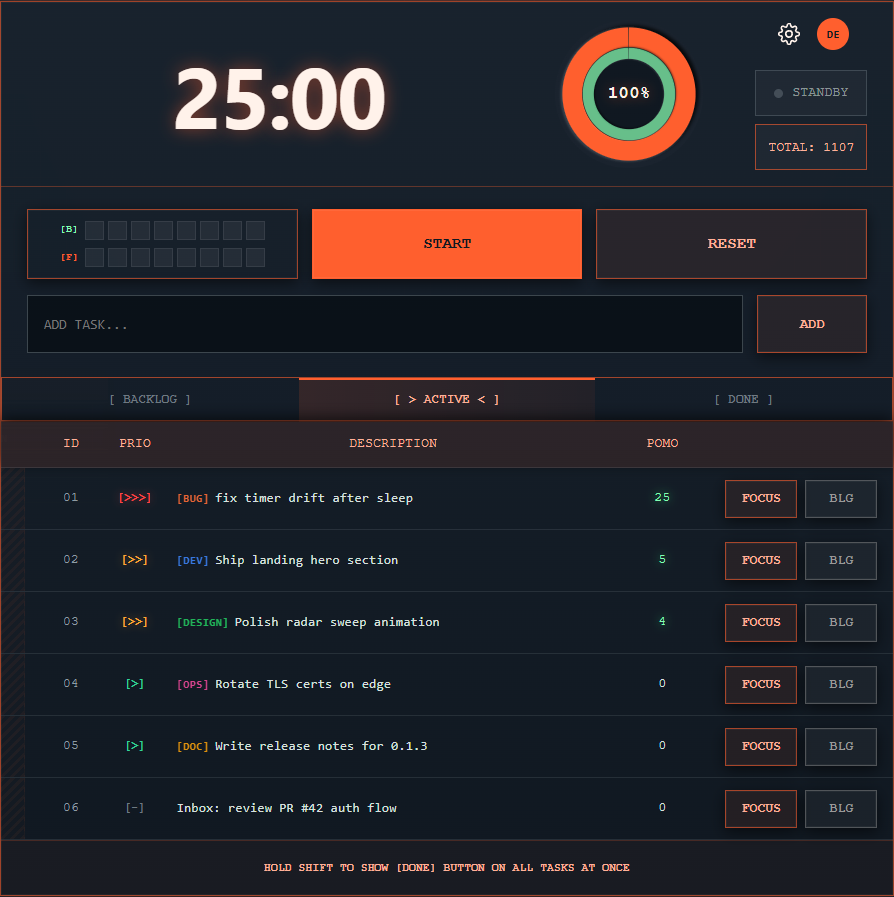Open the DE user avatar
Screen dimensions: 894x897
pos(833,34)
